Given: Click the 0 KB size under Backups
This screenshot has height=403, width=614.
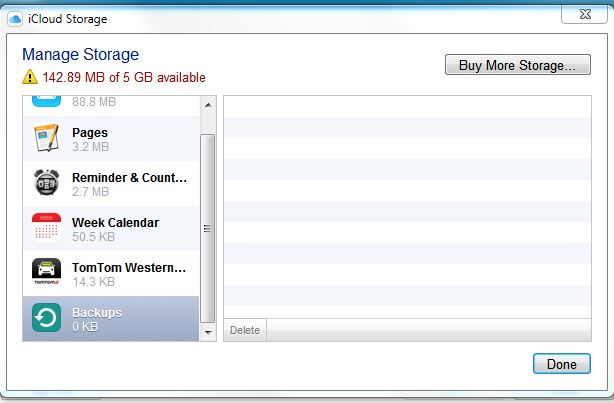Looking at the screenshot, I should (85, 326).
